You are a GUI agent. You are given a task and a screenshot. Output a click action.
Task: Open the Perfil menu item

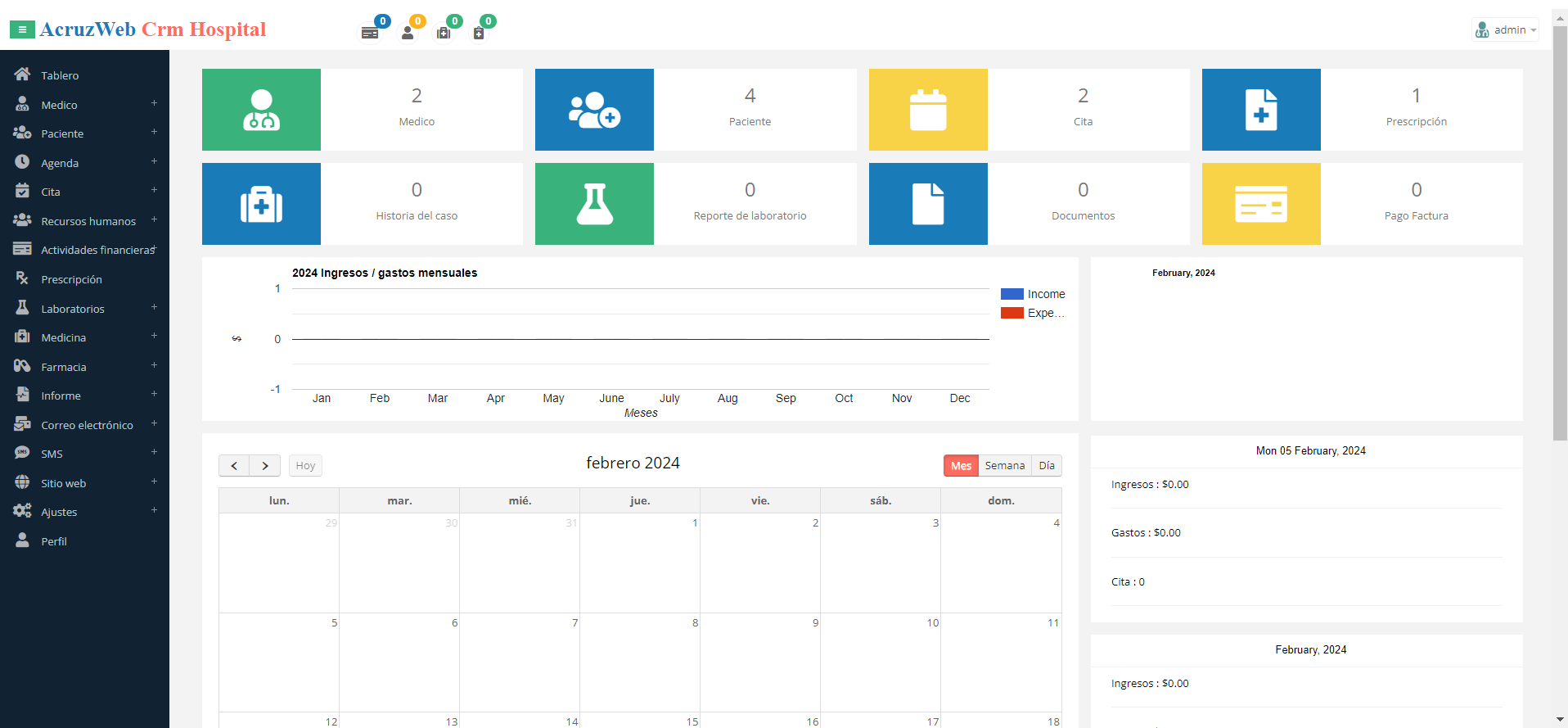[85, 541]
